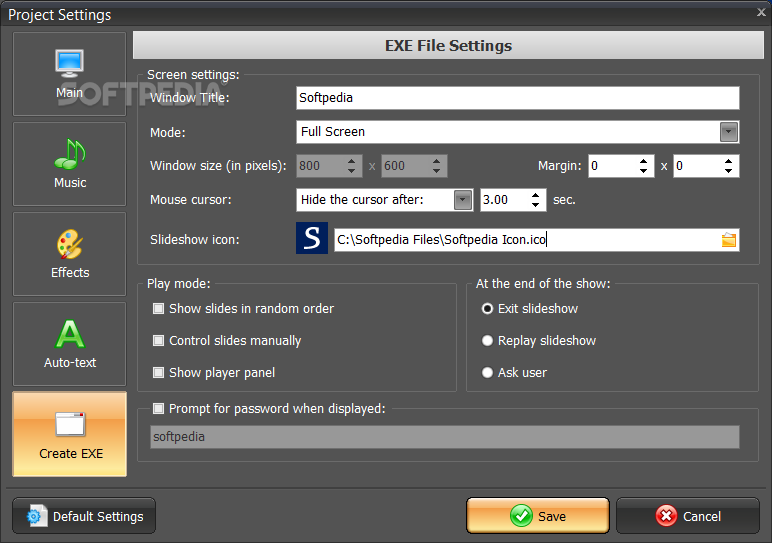Increase the second Margin value
This screenshot has width=772, height=543.
pos(729,161)
